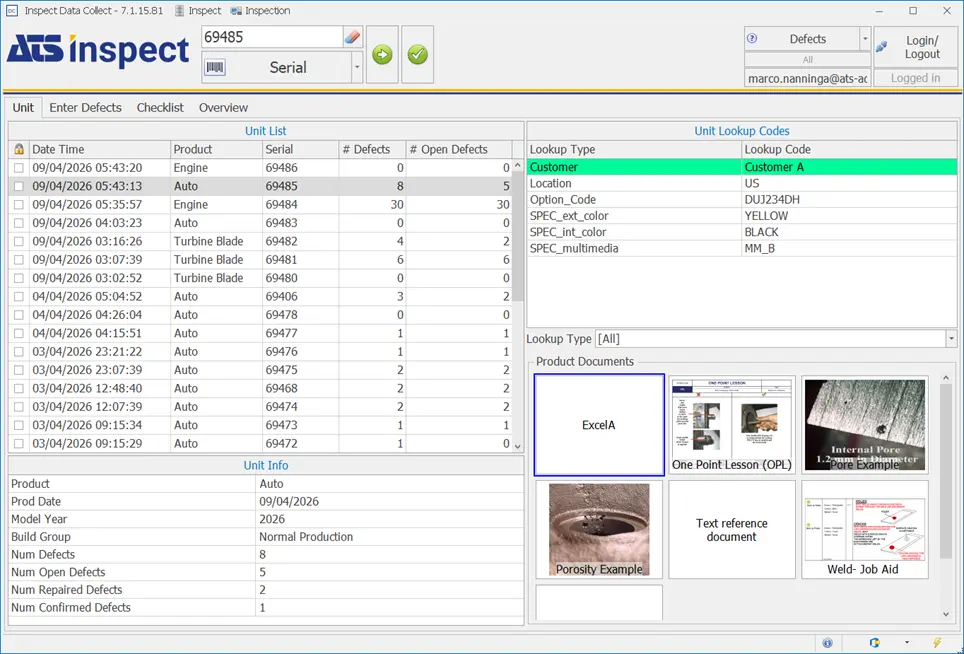The width and height of the screenshot is (964, 654).
Task: Click the green checkmark confirm button
Action: coord(417,55)
